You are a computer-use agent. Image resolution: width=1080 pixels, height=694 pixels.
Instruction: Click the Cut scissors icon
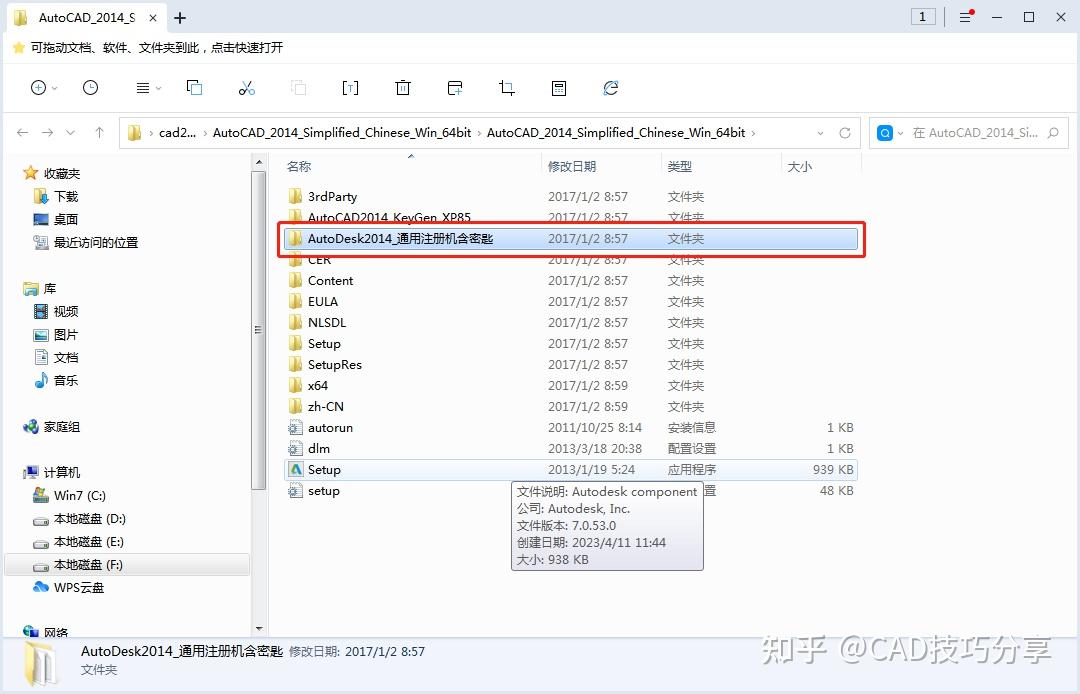pyautogui.click(x=247, y=87)
